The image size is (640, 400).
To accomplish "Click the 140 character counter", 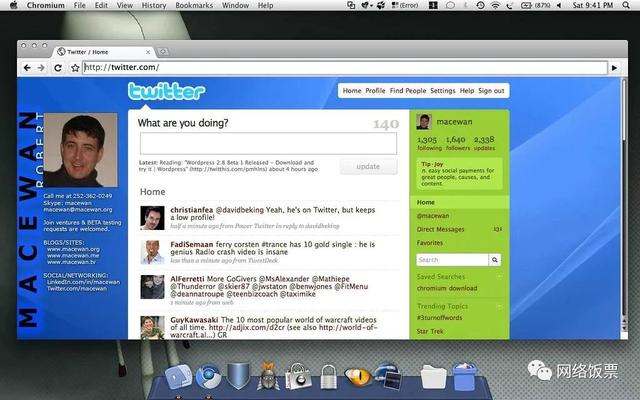I will click(x=386, y=124).
